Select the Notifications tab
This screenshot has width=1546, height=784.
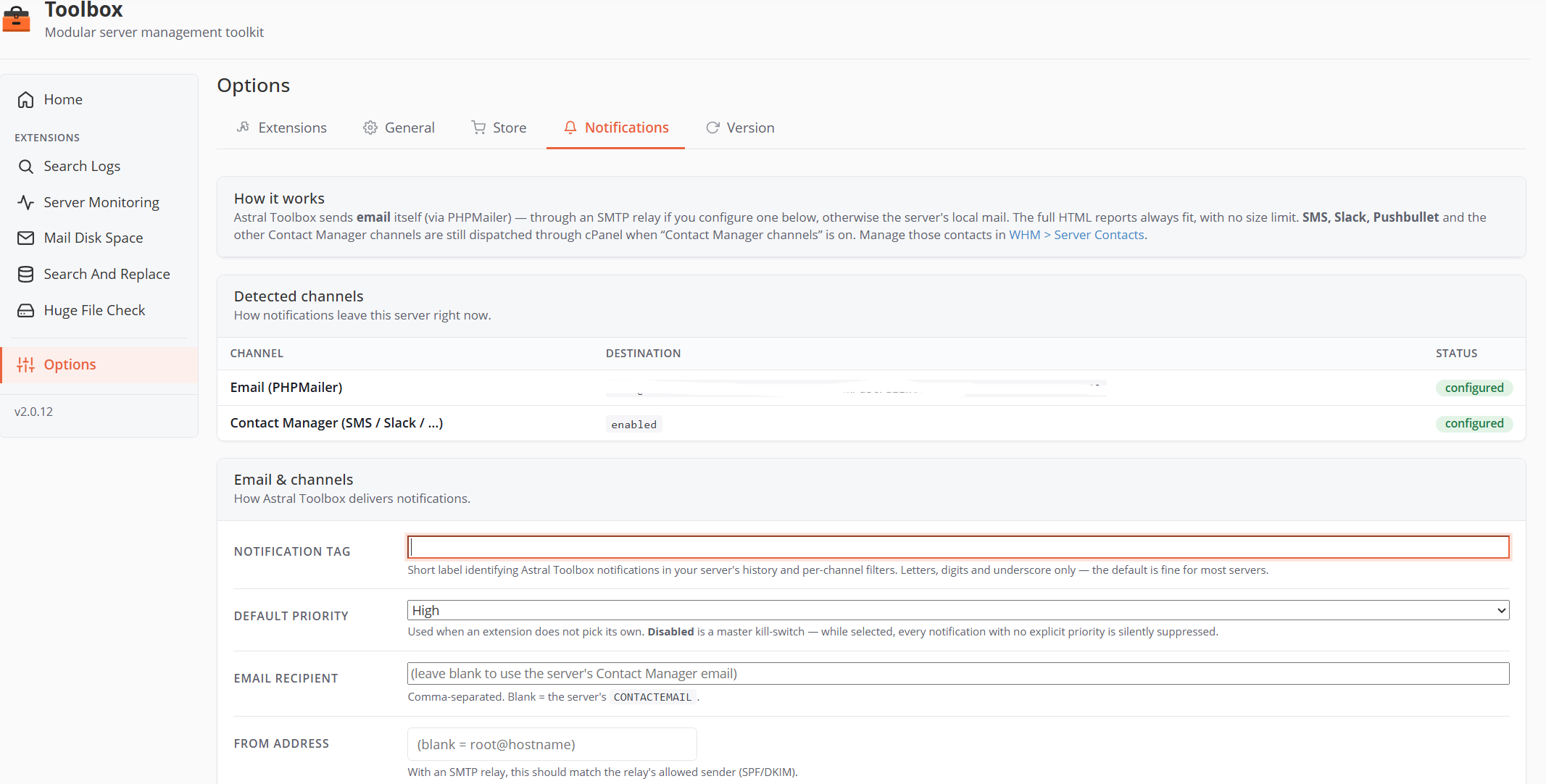[x=616, y=128]
